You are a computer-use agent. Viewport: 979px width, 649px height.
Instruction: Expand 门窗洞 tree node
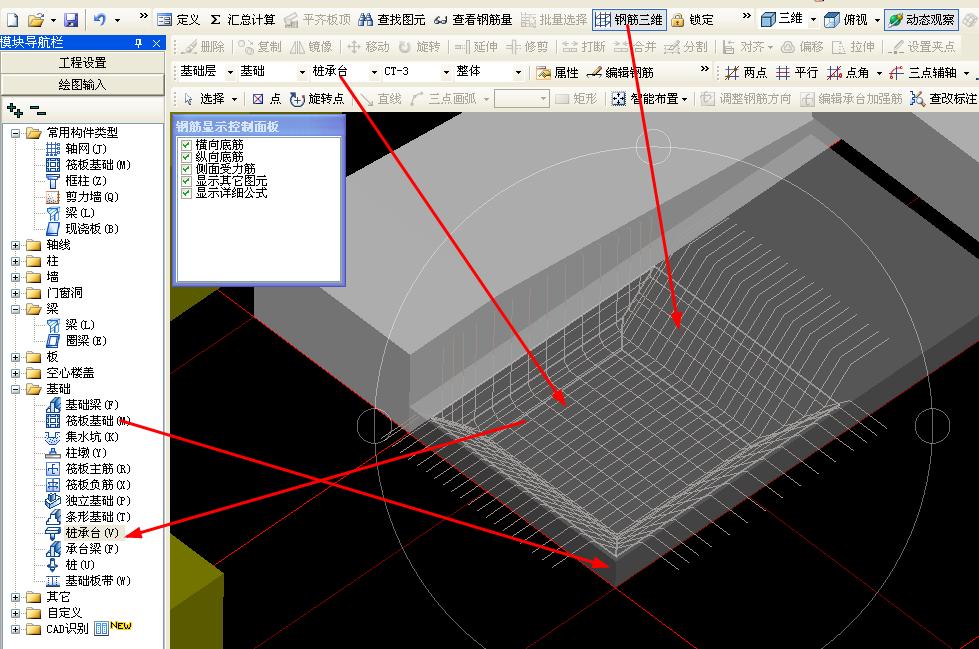click(16, 294)
